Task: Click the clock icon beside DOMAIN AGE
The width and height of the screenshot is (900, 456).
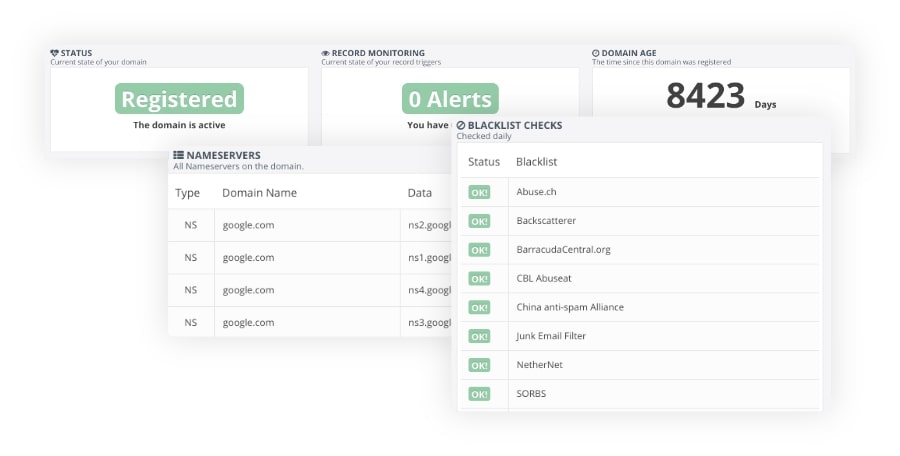Action: 596,53
